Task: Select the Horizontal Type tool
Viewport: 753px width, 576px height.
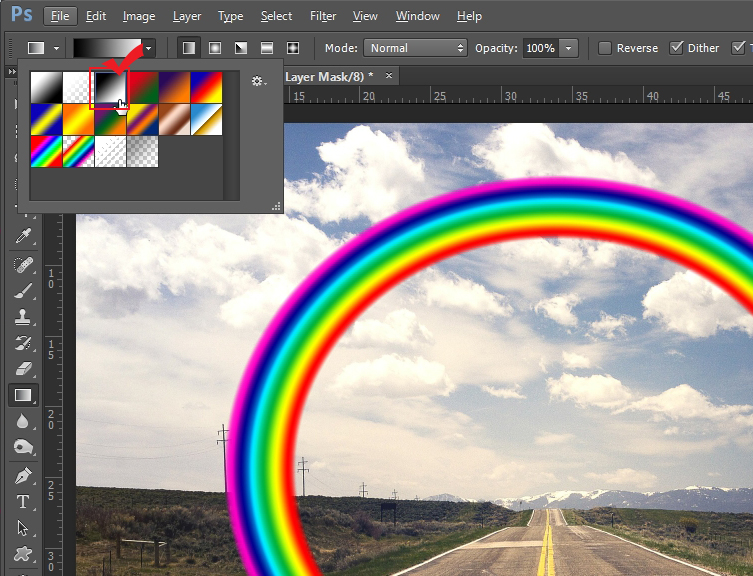Action: click(x=23, y=502)
